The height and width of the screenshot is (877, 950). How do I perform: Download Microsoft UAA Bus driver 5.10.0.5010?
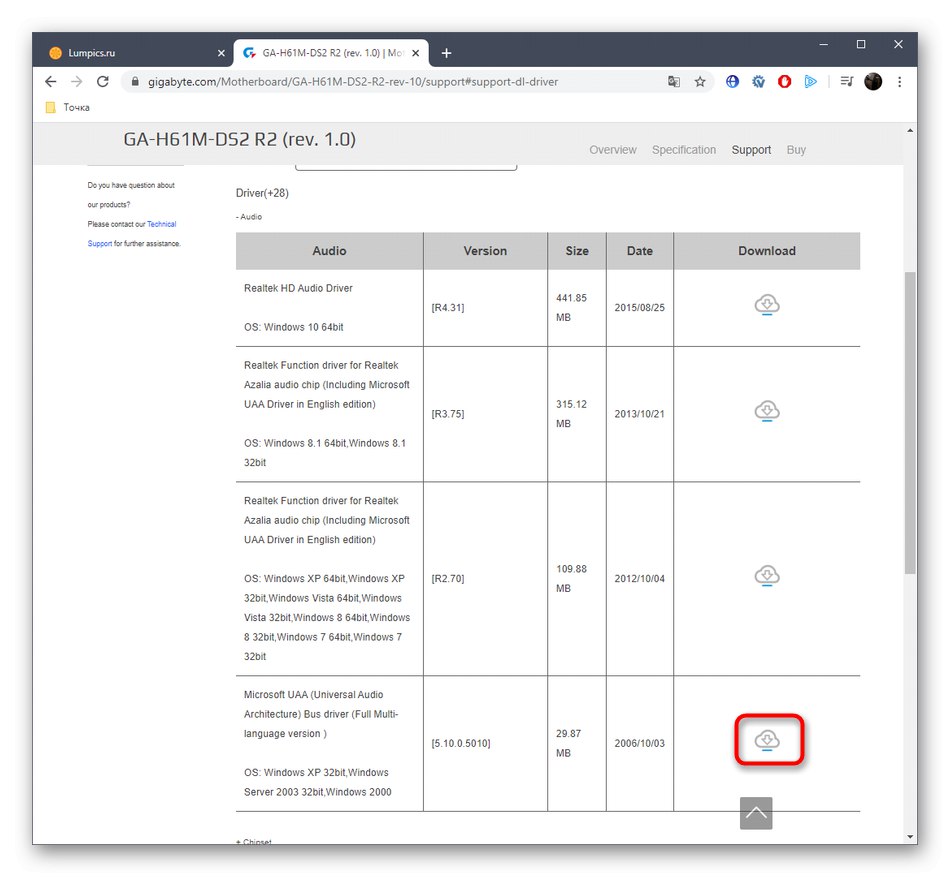(x=766, y=740)
